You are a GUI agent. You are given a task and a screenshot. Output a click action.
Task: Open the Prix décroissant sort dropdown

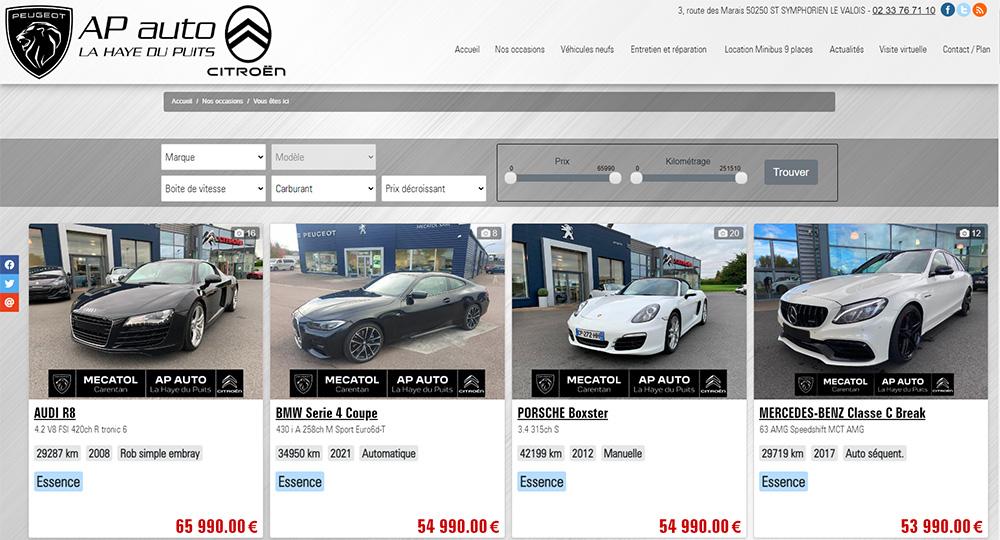pyautogui.click(x=433, y=188)
